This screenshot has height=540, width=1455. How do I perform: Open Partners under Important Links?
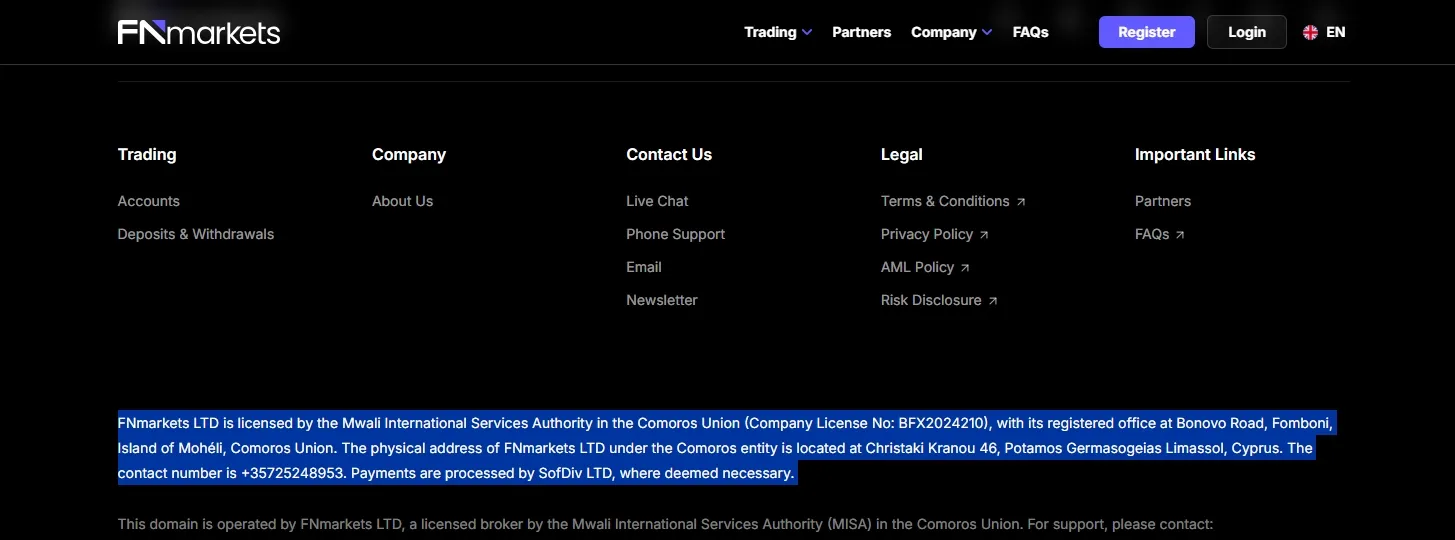pos(1163,201)
